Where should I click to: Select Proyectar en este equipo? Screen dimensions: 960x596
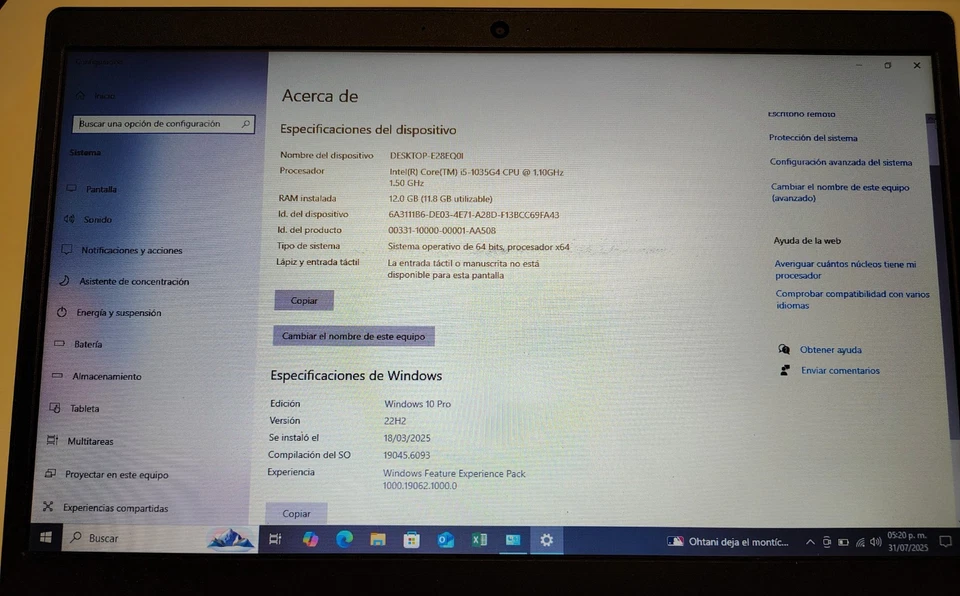[116, 475]
